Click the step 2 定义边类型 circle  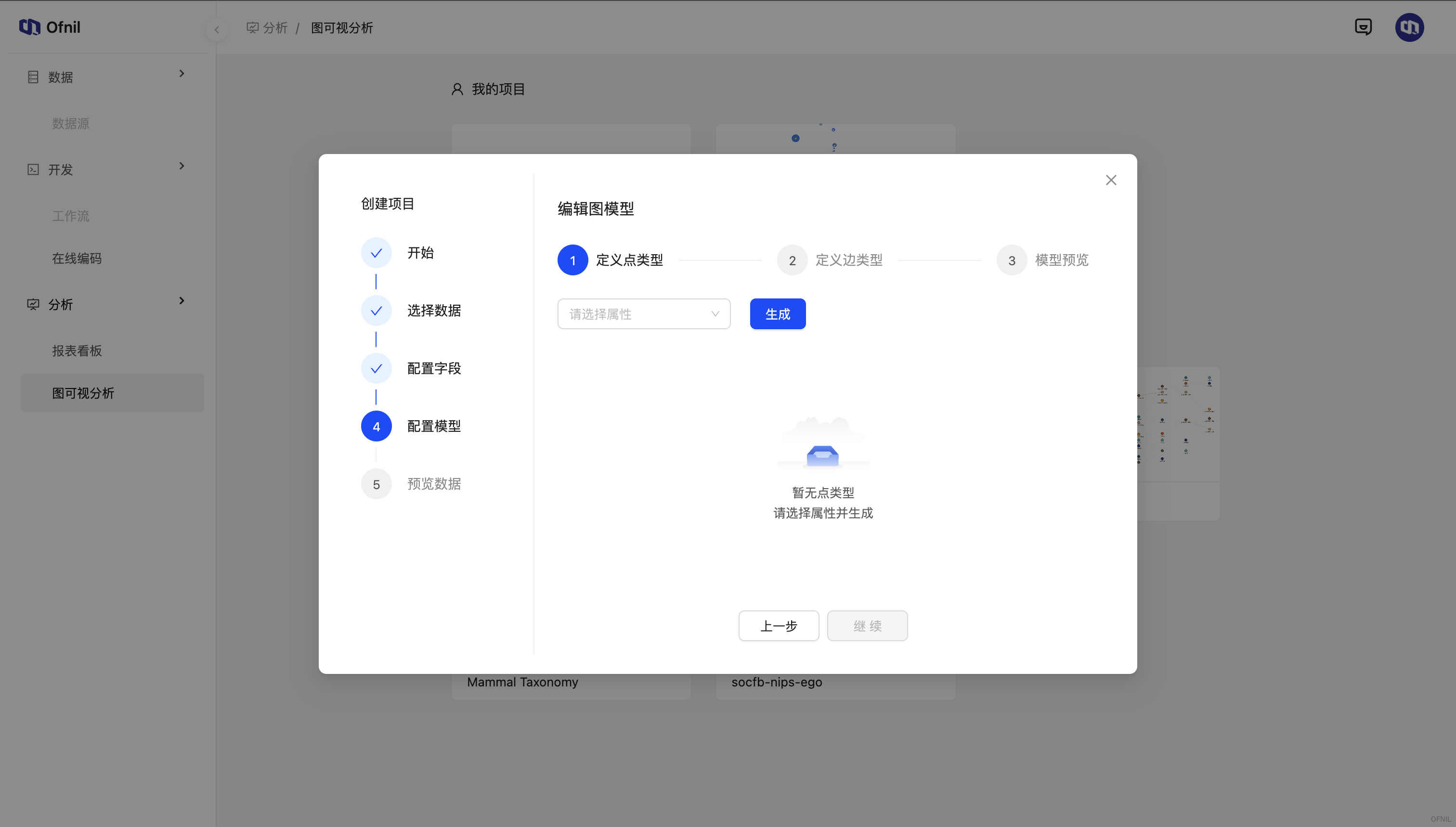[792, 260]
